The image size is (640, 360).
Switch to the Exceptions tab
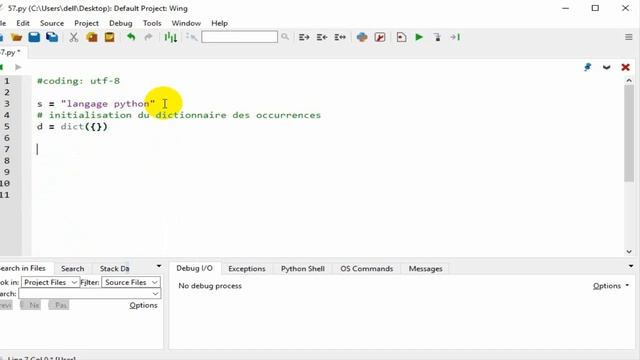(247, 269)
